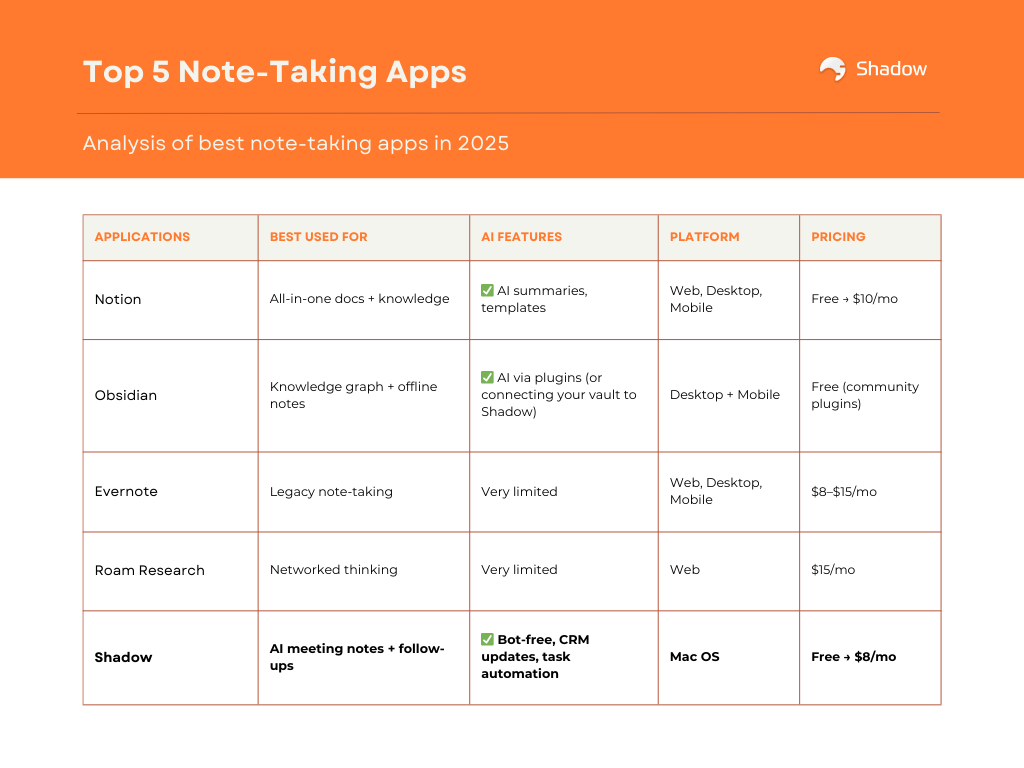Click the Shadow logo icon in the header
Viewport: 1024px width, 768px height.
point(832,68)
